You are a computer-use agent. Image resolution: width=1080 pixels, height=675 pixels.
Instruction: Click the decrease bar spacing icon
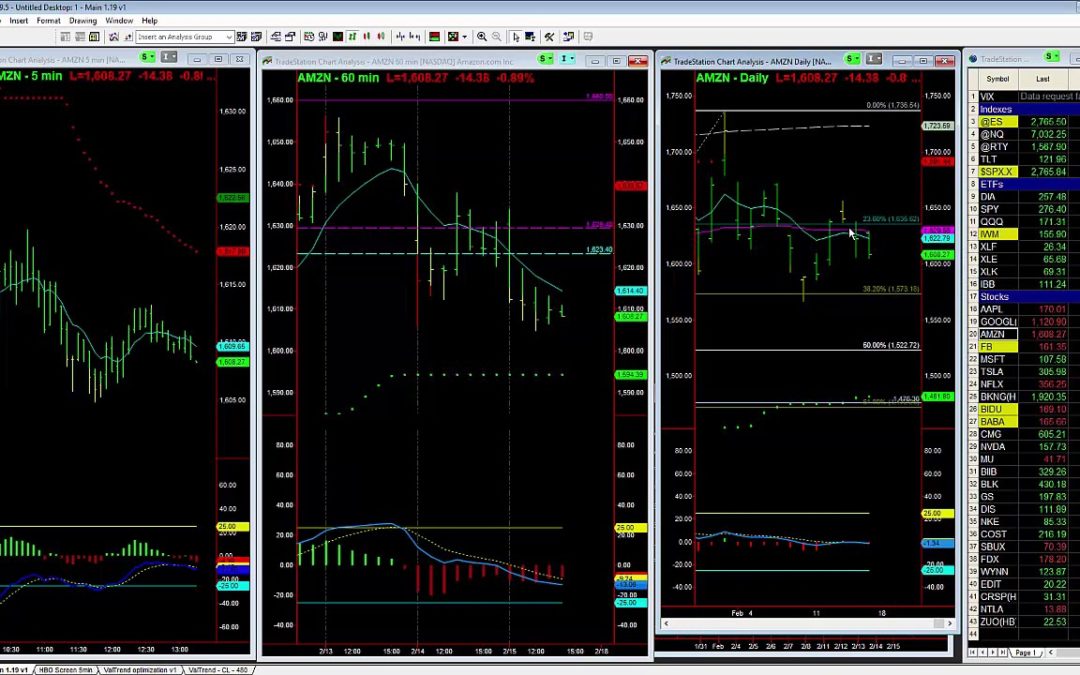(400, 37)
